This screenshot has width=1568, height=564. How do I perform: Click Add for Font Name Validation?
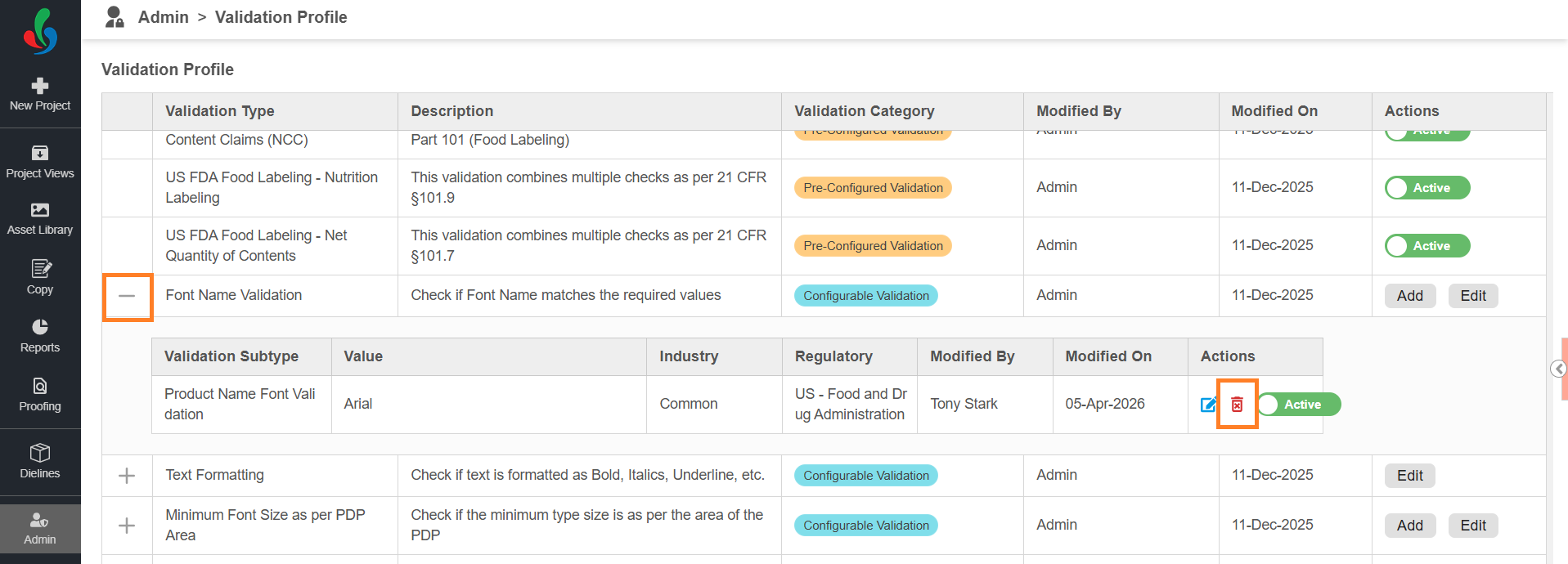tap(1409, 296)
